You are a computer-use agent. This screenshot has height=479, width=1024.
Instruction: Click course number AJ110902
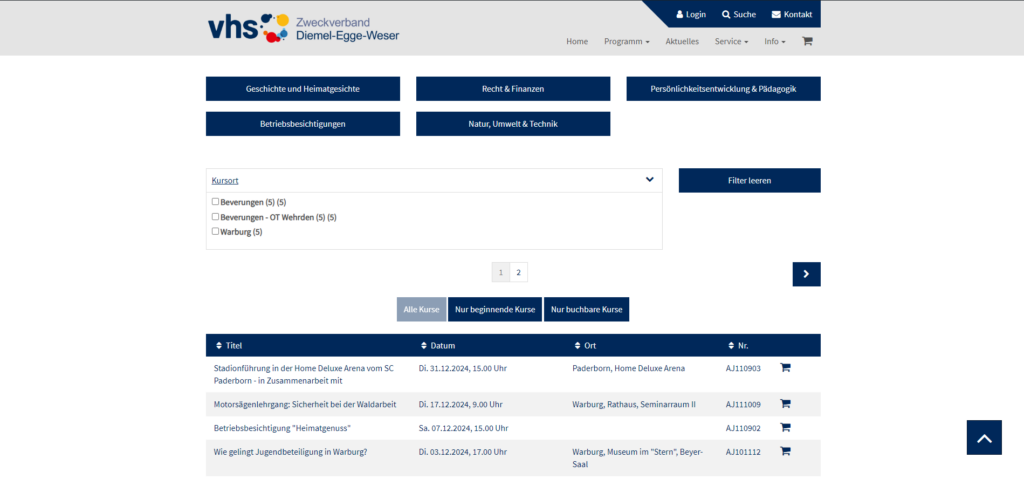[743, 427]
